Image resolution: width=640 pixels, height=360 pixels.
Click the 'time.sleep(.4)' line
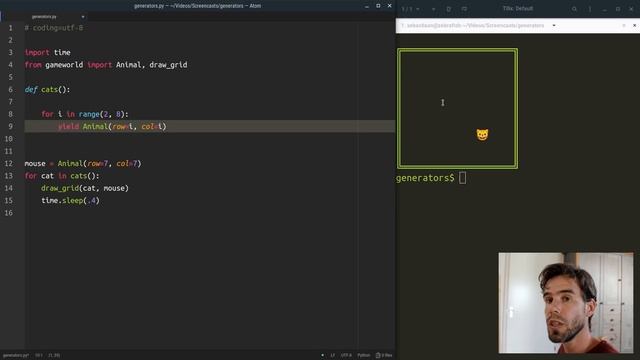(70, 200)
